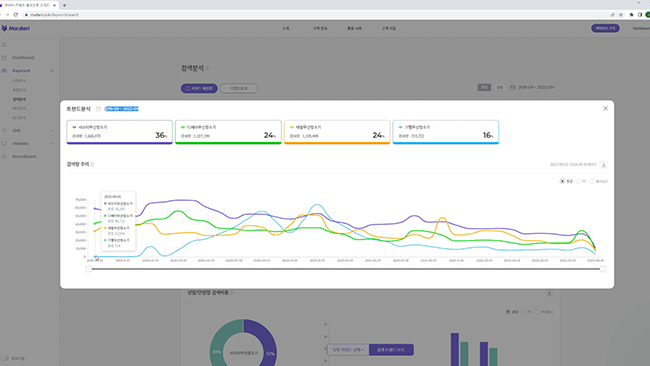Download the search volume trend chart data
650x366 pixels.
point(604,165)
